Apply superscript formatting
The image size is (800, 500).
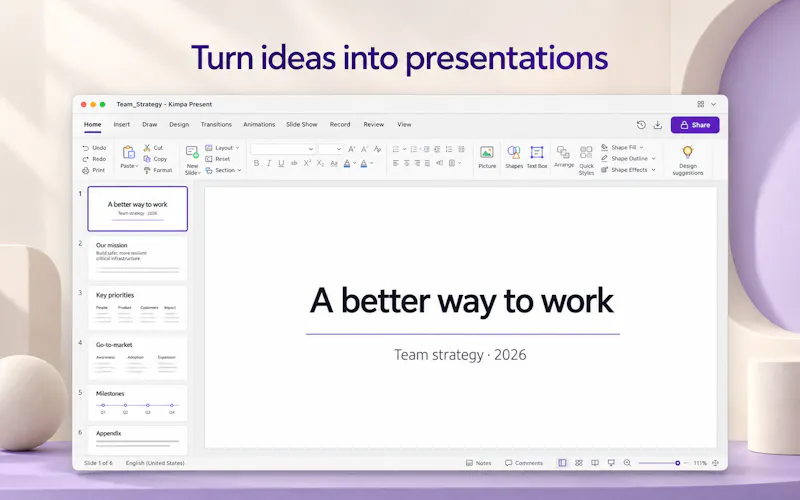(307, 163)
